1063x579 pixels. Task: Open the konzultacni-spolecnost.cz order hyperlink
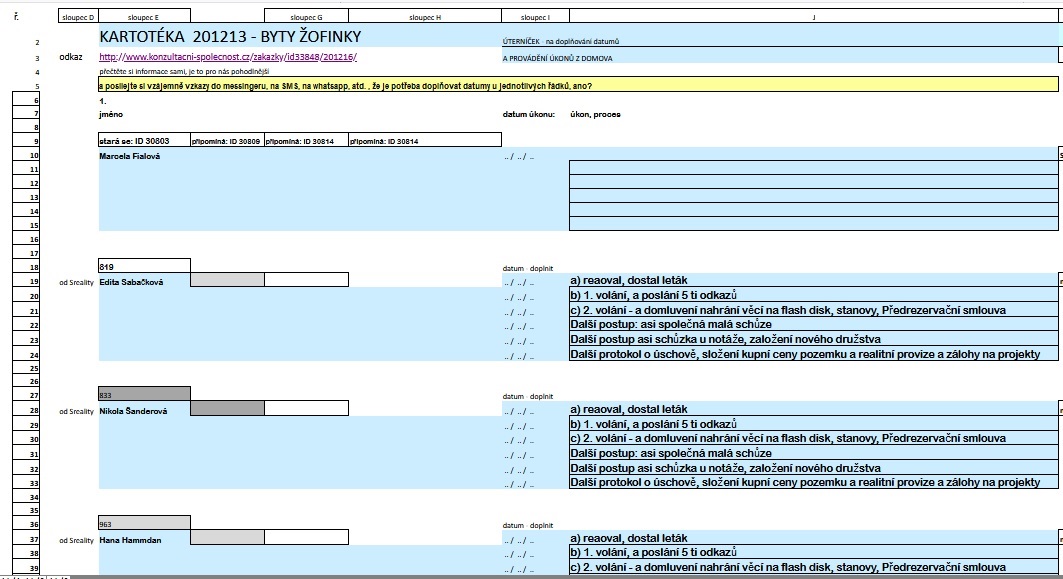coord(228,57)
